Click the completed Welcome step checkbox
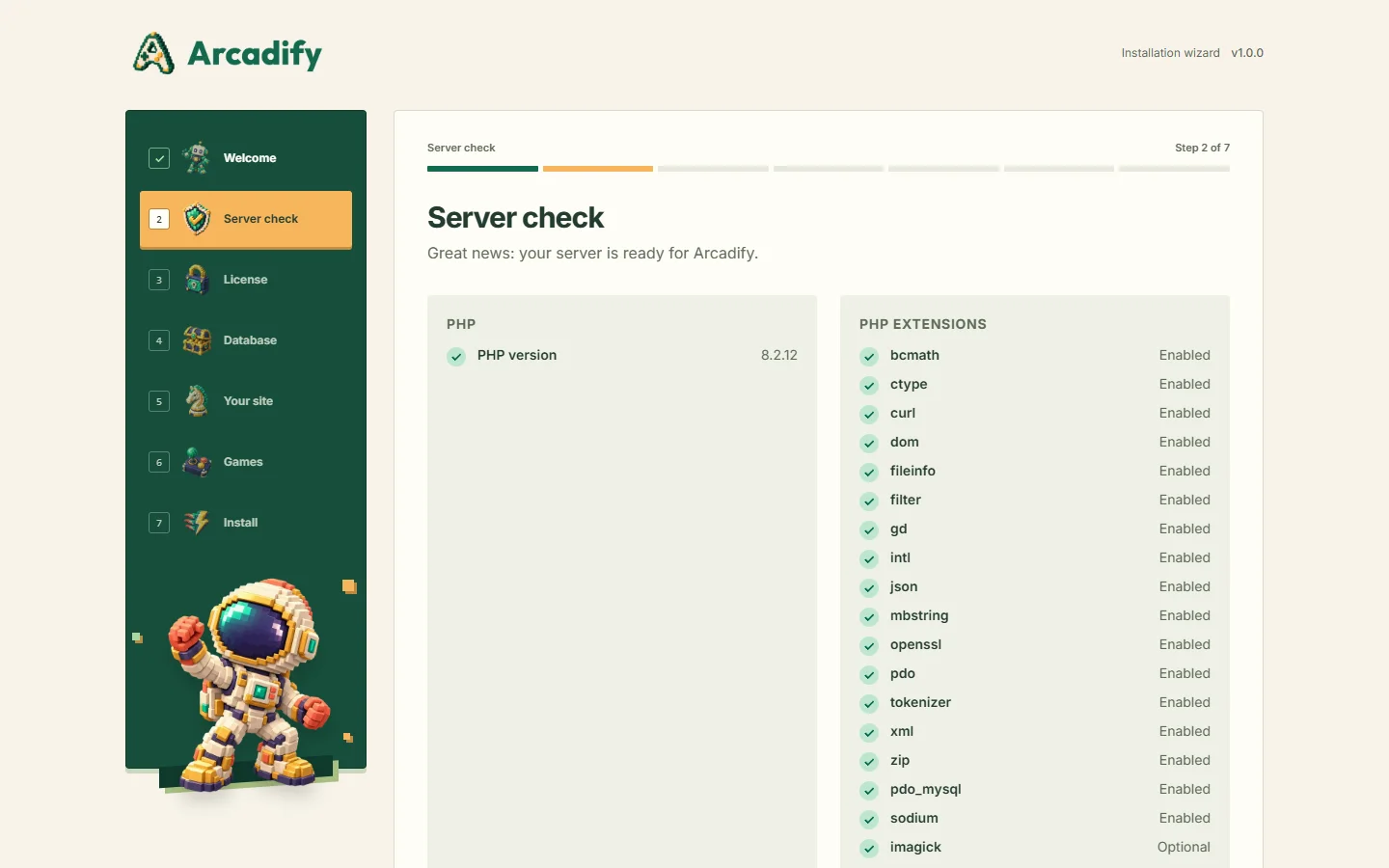Viewport: 1389px width, 868px height. (x=159, y=158)
